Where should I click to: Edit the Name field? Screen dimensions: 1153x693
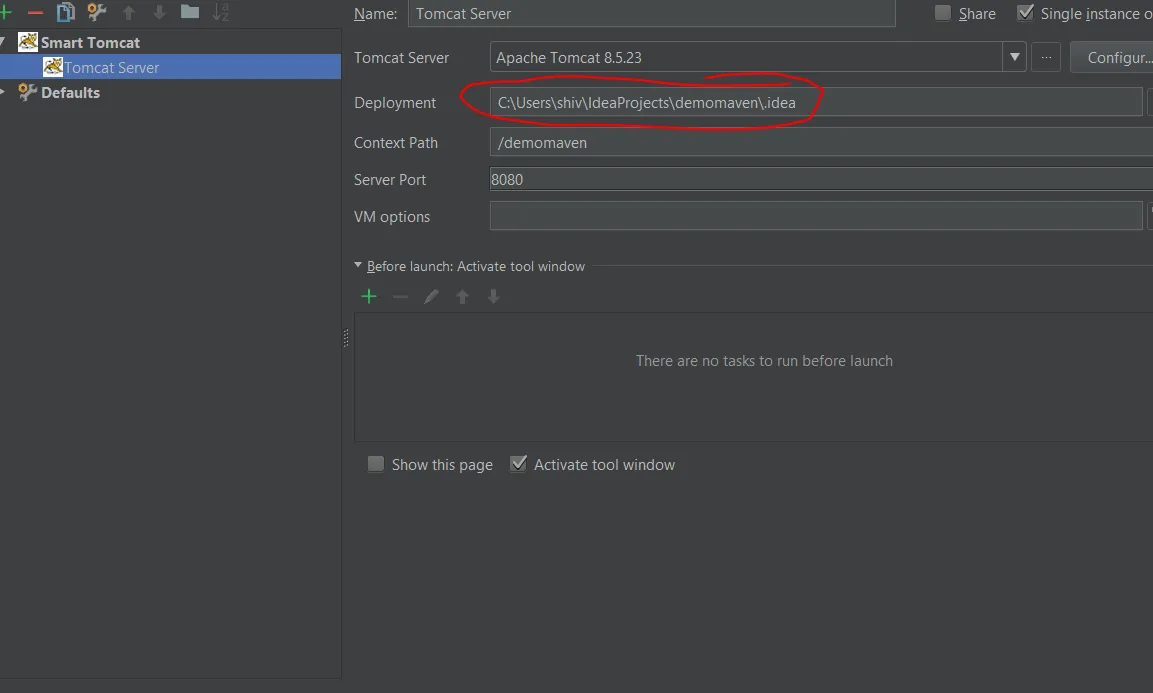click(652, 13)
